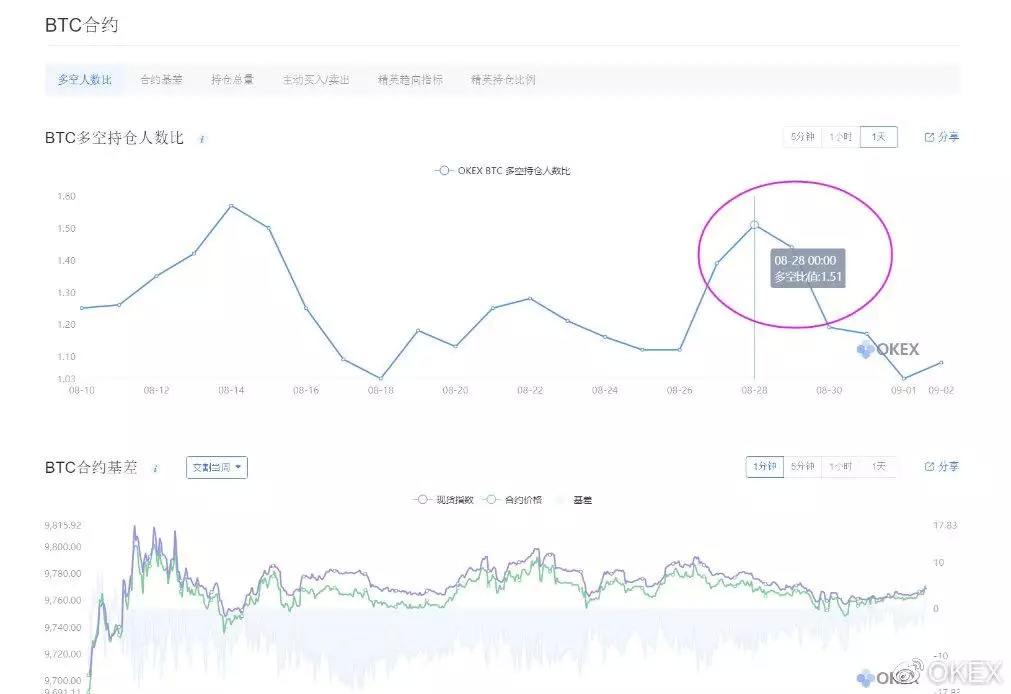Click the 08-14 peak data point on chart

point(231,206)
